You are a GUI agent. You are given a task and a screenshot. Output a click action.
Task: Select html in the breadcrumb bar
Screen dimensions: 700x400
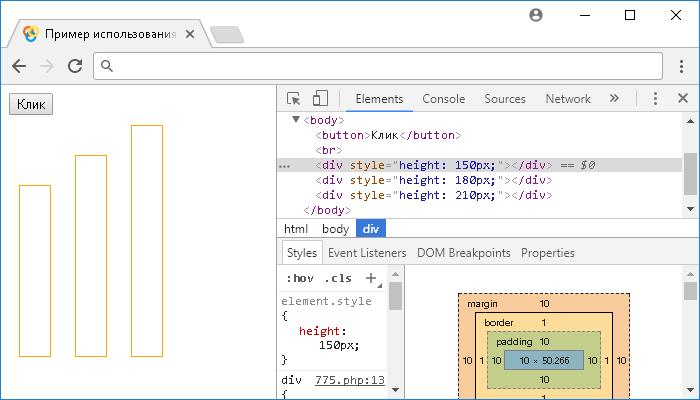coord(296,229)
